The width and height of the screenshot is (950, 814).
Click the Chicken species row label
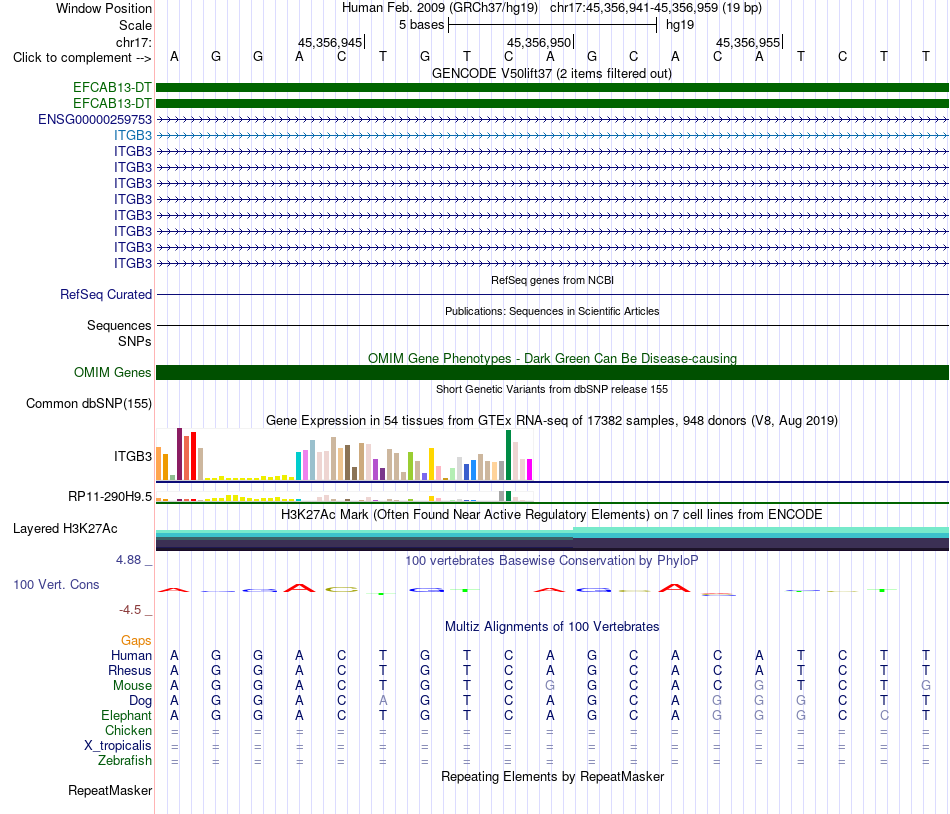[128, 730]
